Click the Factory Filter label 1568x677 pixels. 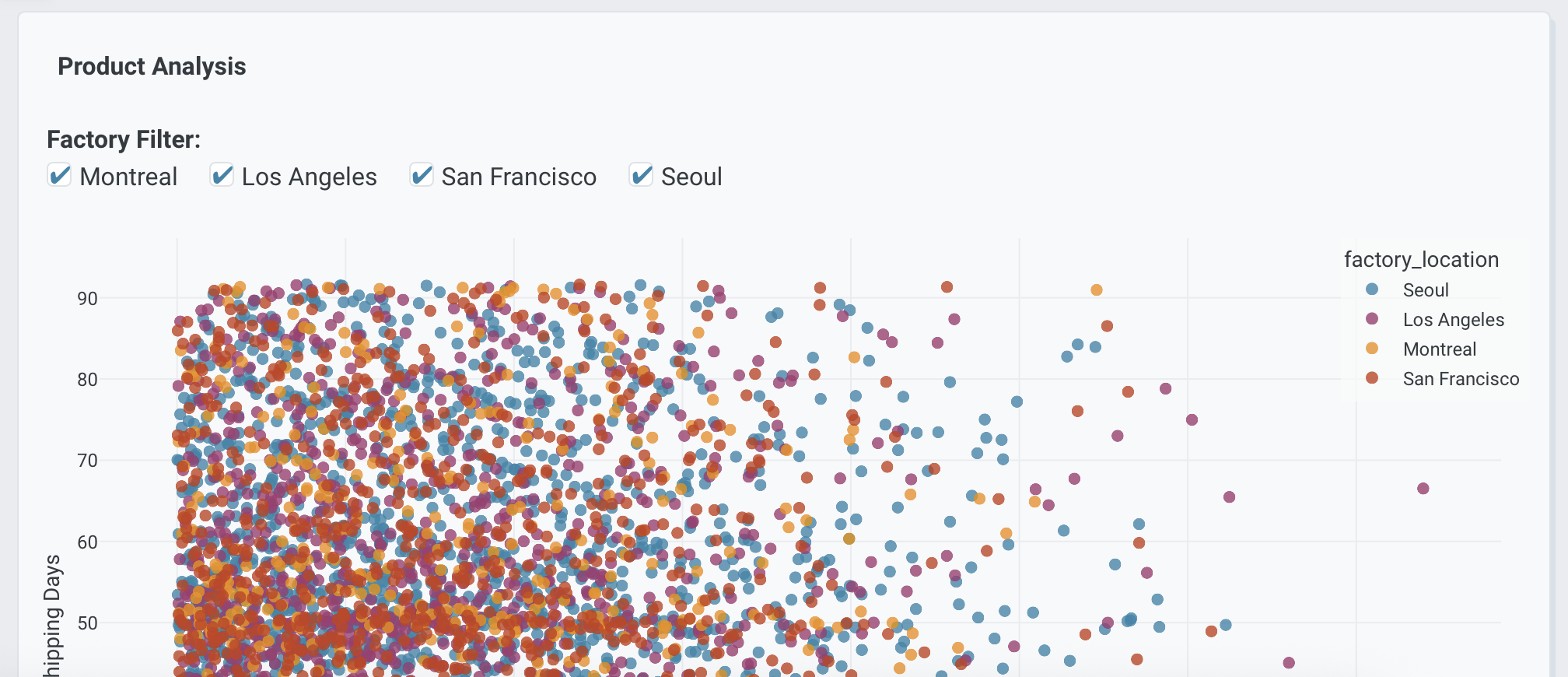point(124,139)
